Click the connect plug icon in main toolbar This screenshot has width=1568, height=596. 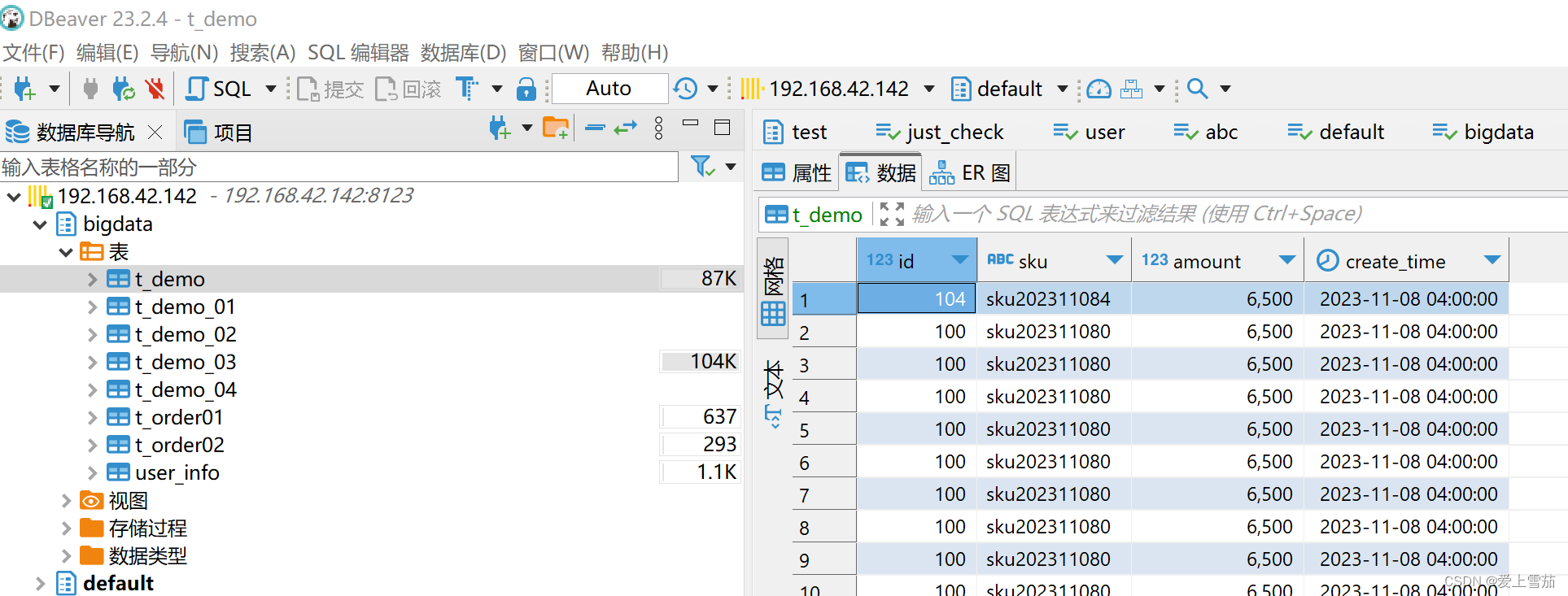90,89
